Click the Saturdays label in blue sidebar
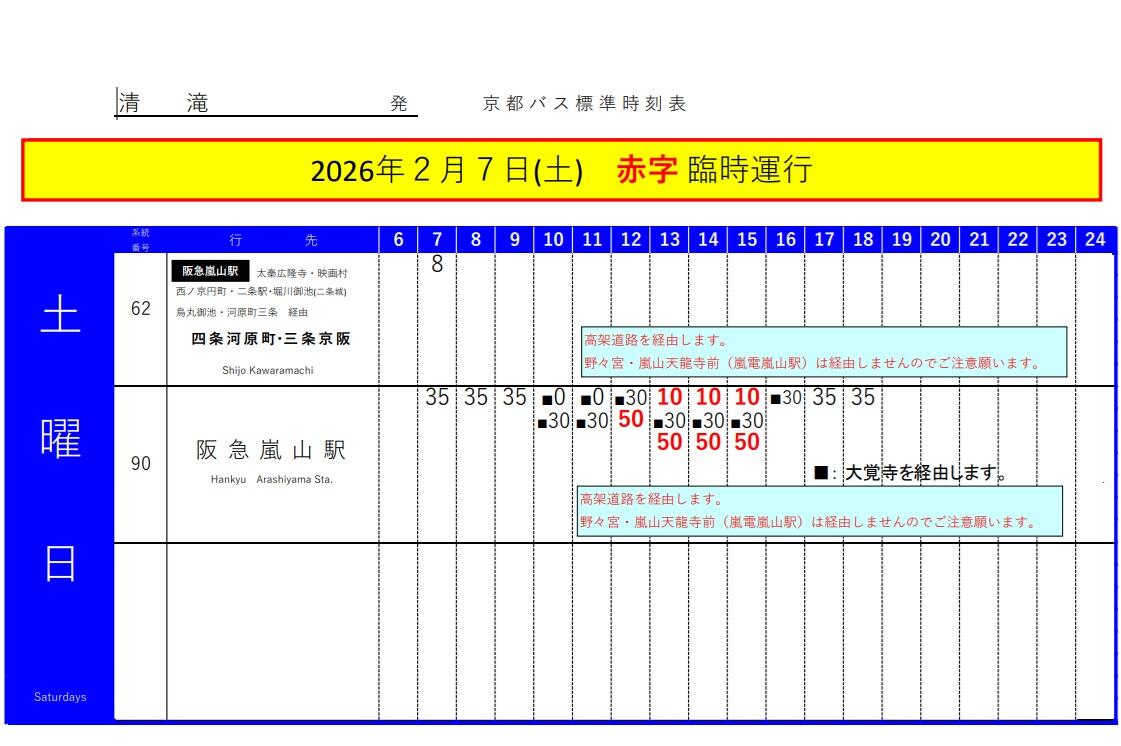The image size is (1121, 746). click(x=61, y=697)
